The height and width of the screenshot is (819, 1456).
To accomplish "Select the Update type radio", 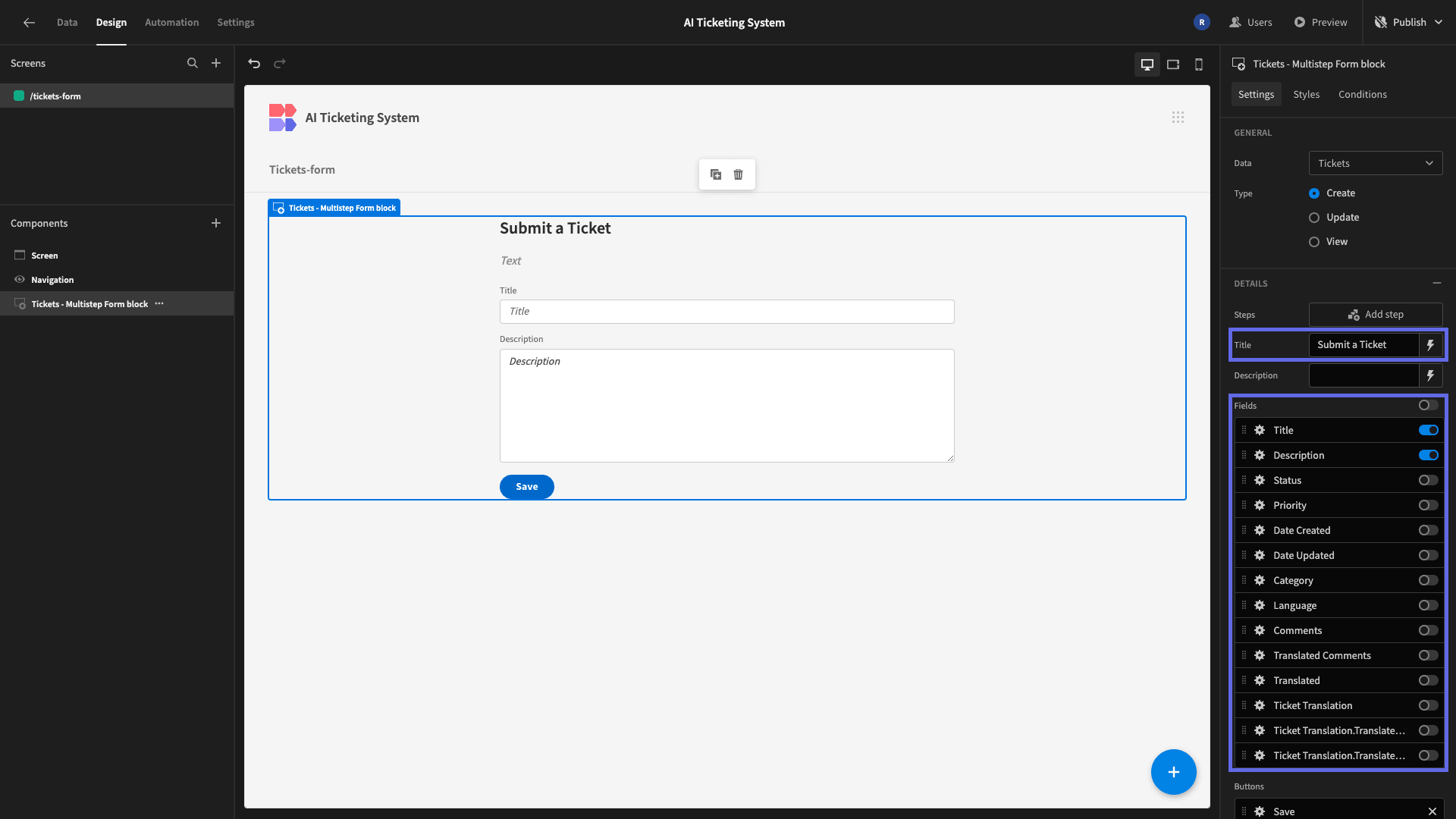I will click(1314, 218).
